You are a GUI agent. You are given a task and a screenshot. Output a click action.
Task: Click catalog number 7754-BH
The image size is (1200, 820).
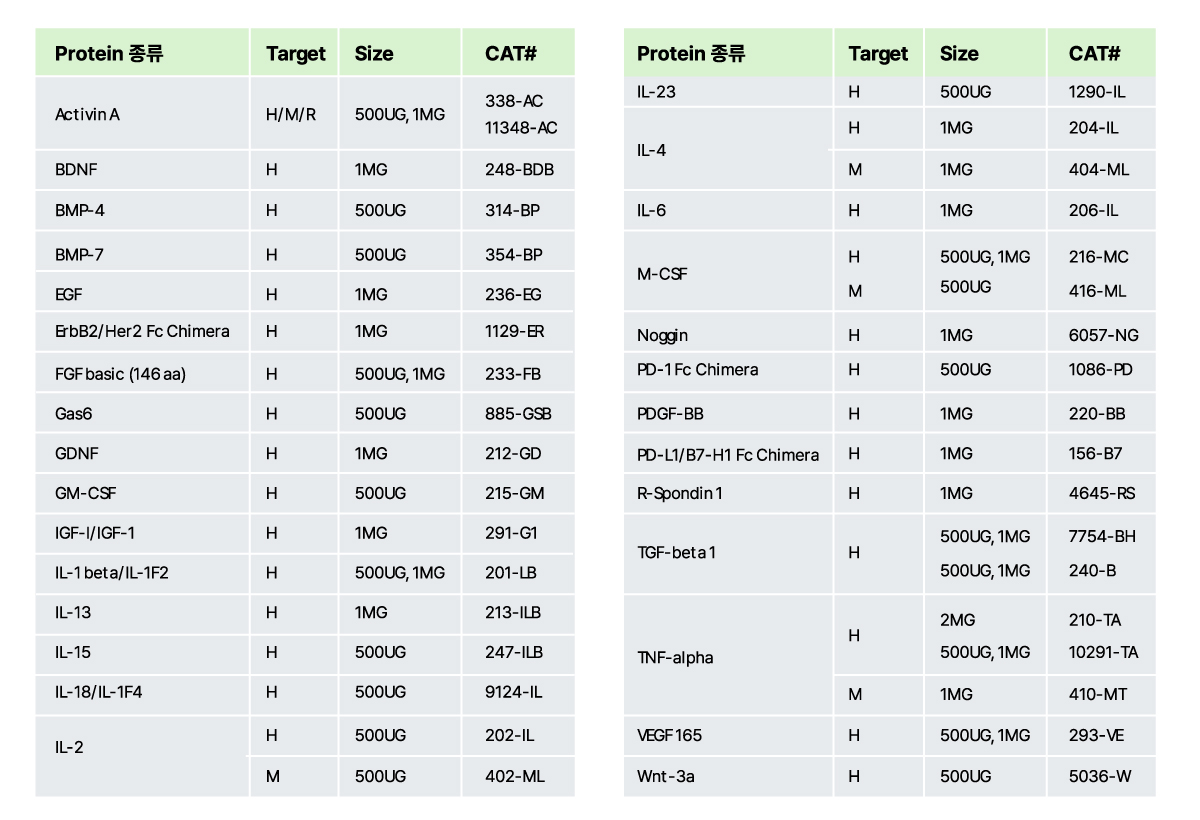point(1102,537)
